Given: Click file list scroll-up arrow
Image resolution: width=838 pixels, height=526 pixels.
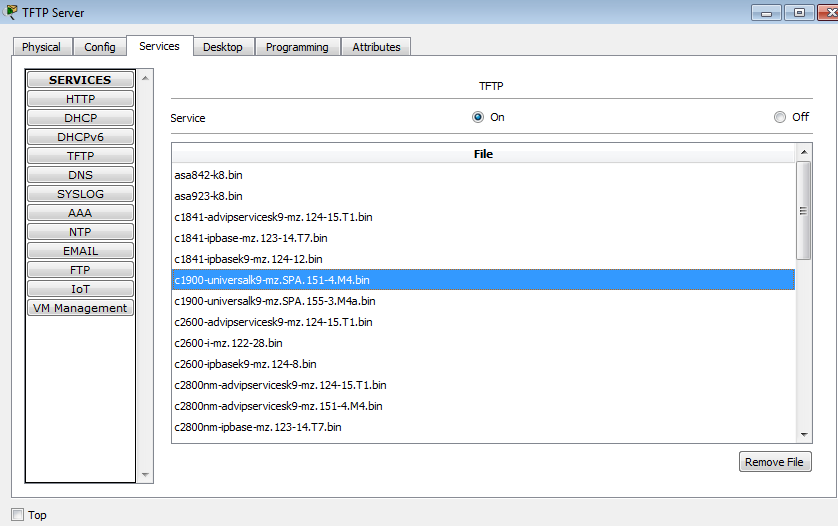Looking at the screenshot, I should [x=804, y=152].
